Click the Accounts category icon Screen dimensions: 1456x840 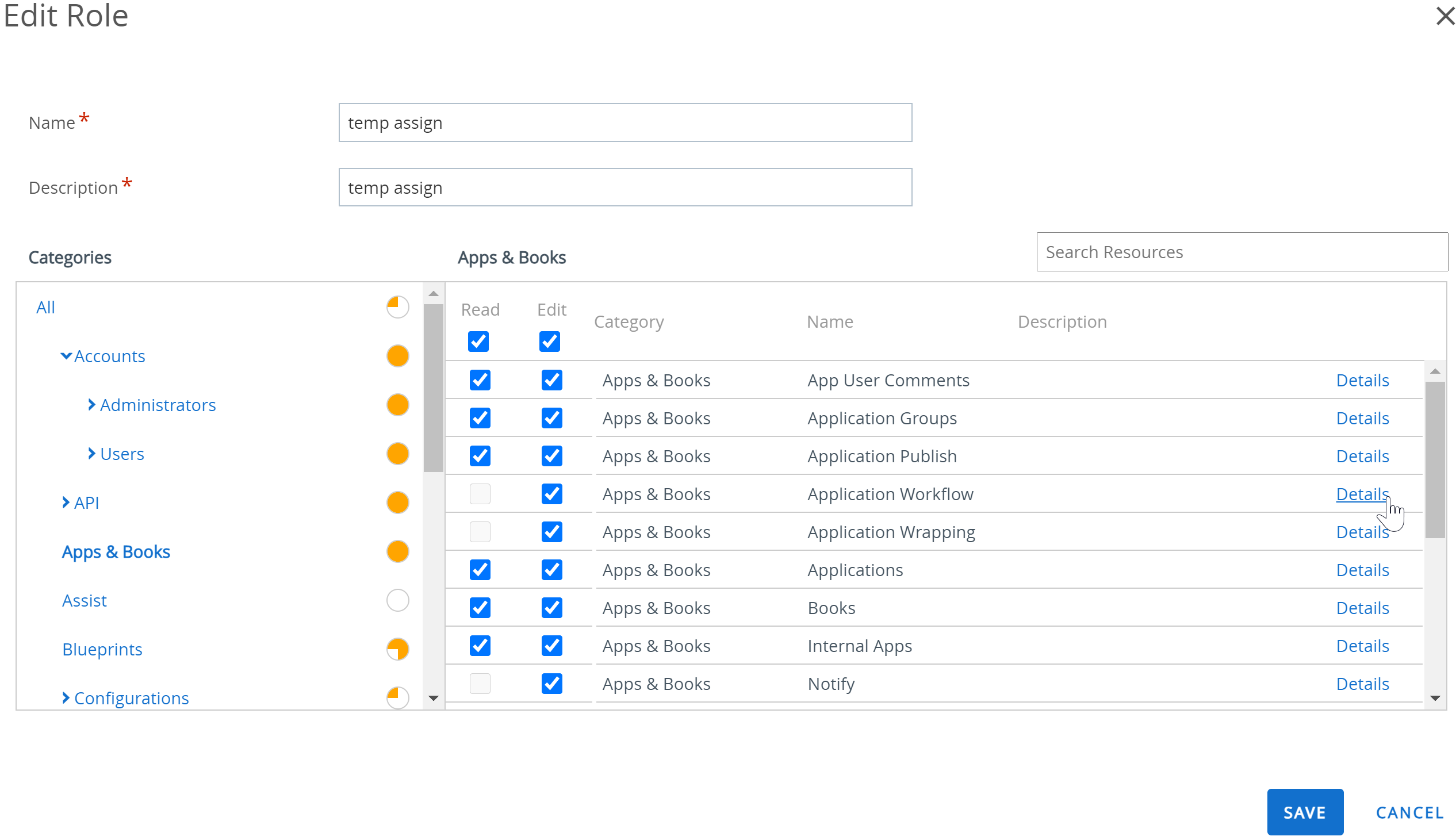[x=398, y=355]
